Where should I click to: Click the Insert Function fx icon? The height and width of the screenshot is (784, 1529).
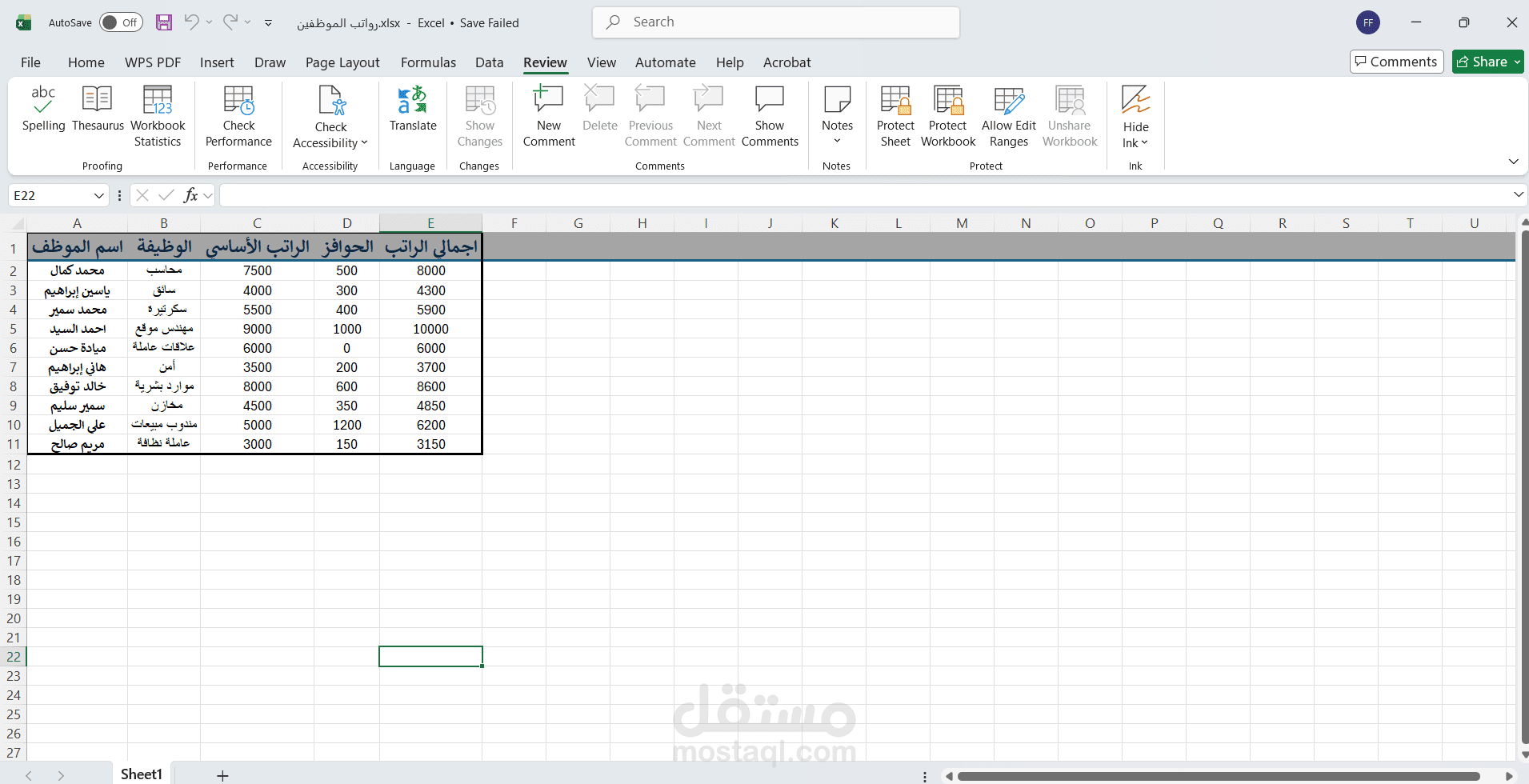pyautogui.click(x=190, y=195)
